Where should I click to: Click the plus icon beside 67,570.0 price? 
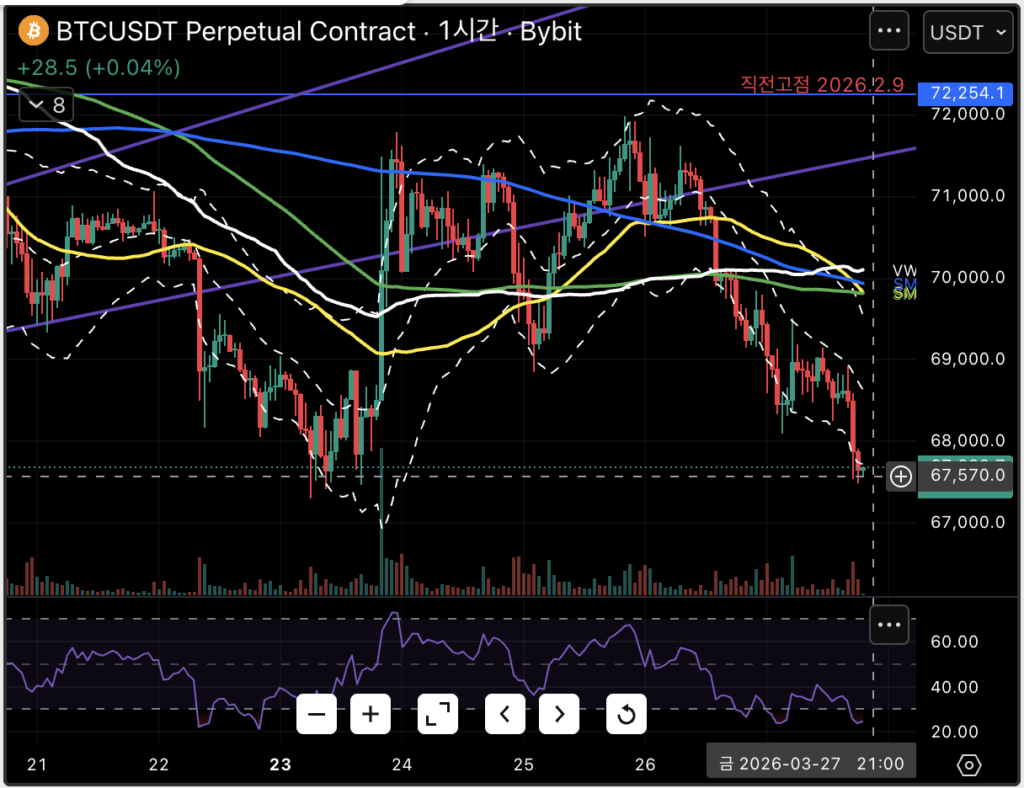900,477
